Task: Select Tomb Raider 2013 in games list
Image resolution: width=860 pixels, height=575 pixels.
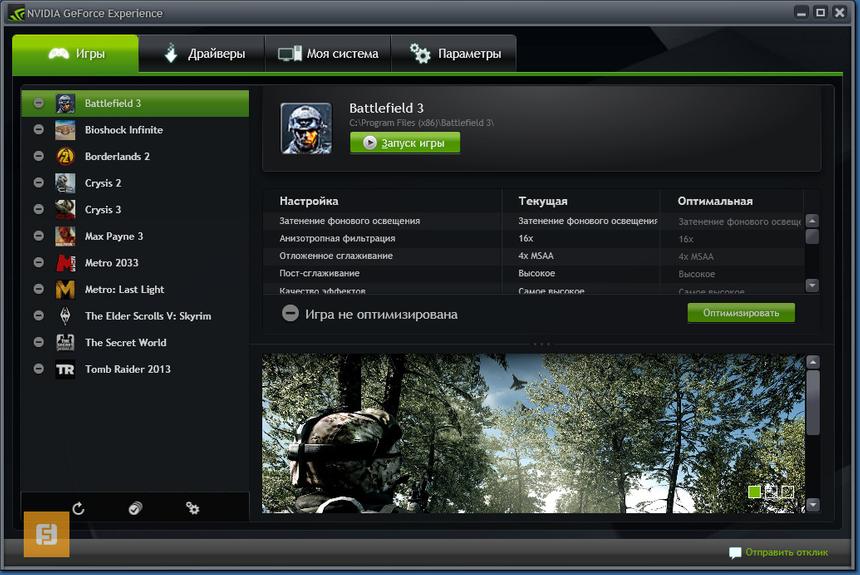Action: point(135,369)
